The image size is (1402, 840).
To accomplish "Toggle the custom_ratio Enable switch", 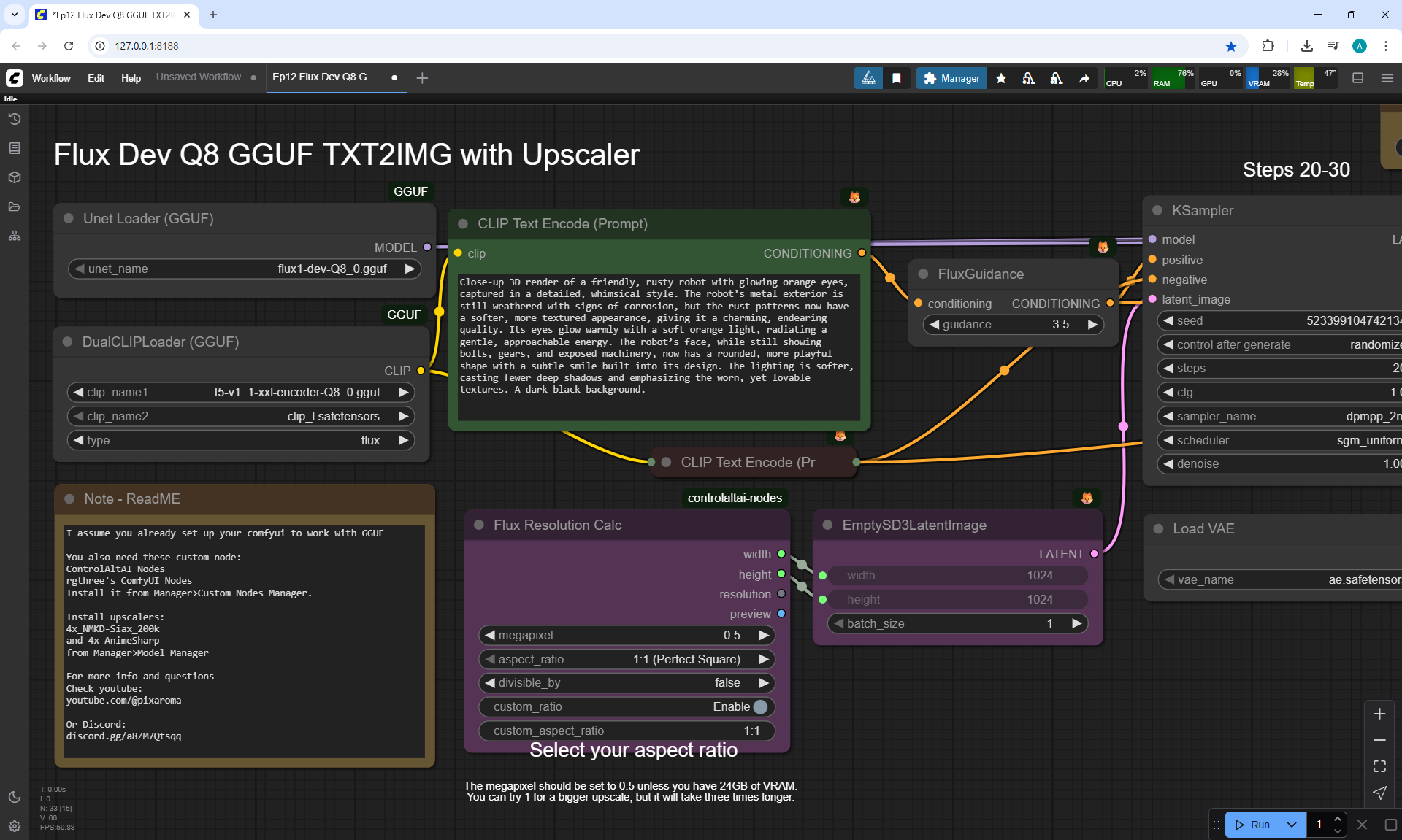I will tap(760, 706).
